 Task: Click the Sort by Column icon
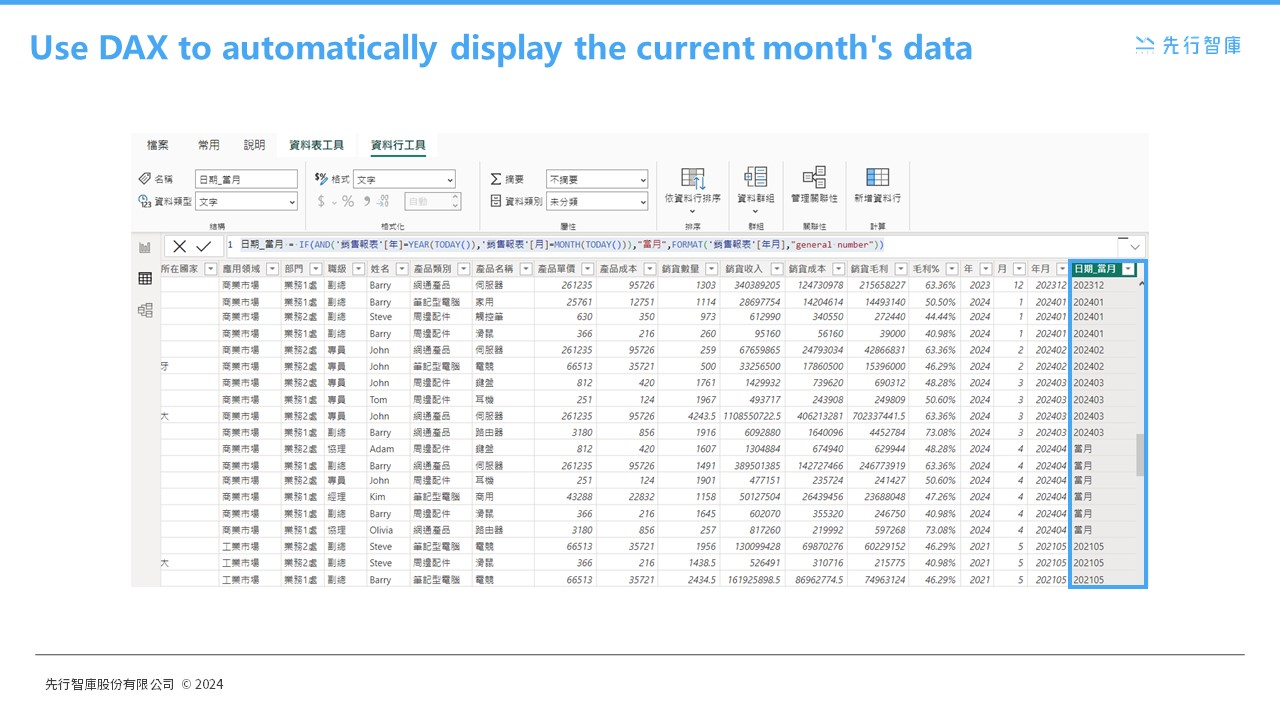click(692, 180)
